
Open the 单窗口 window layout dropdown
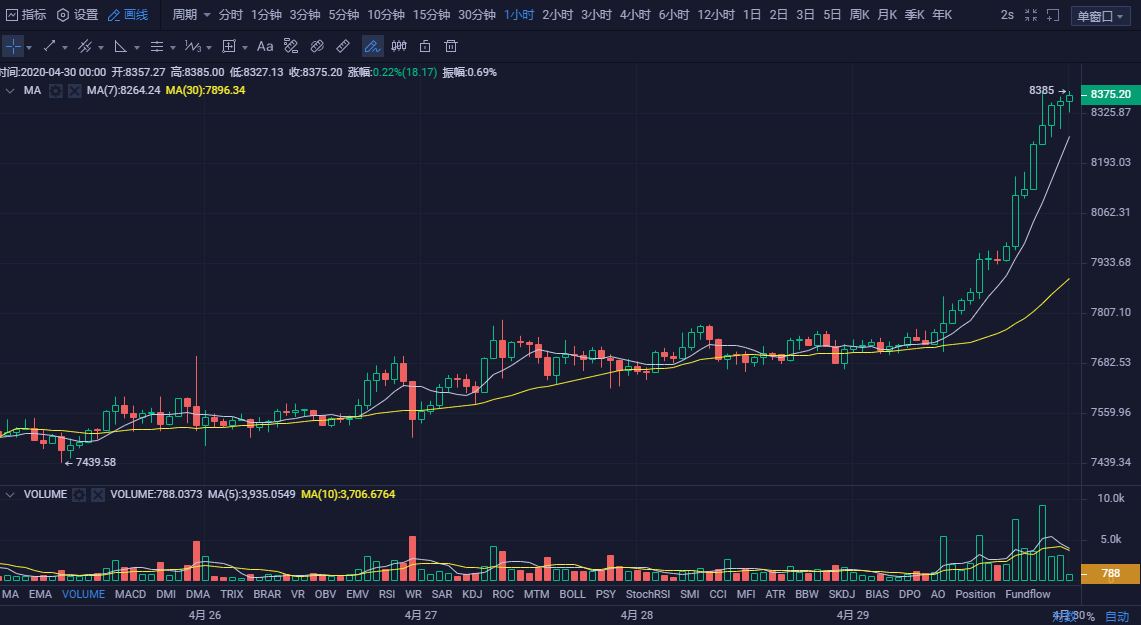(x=1100, y=16)
